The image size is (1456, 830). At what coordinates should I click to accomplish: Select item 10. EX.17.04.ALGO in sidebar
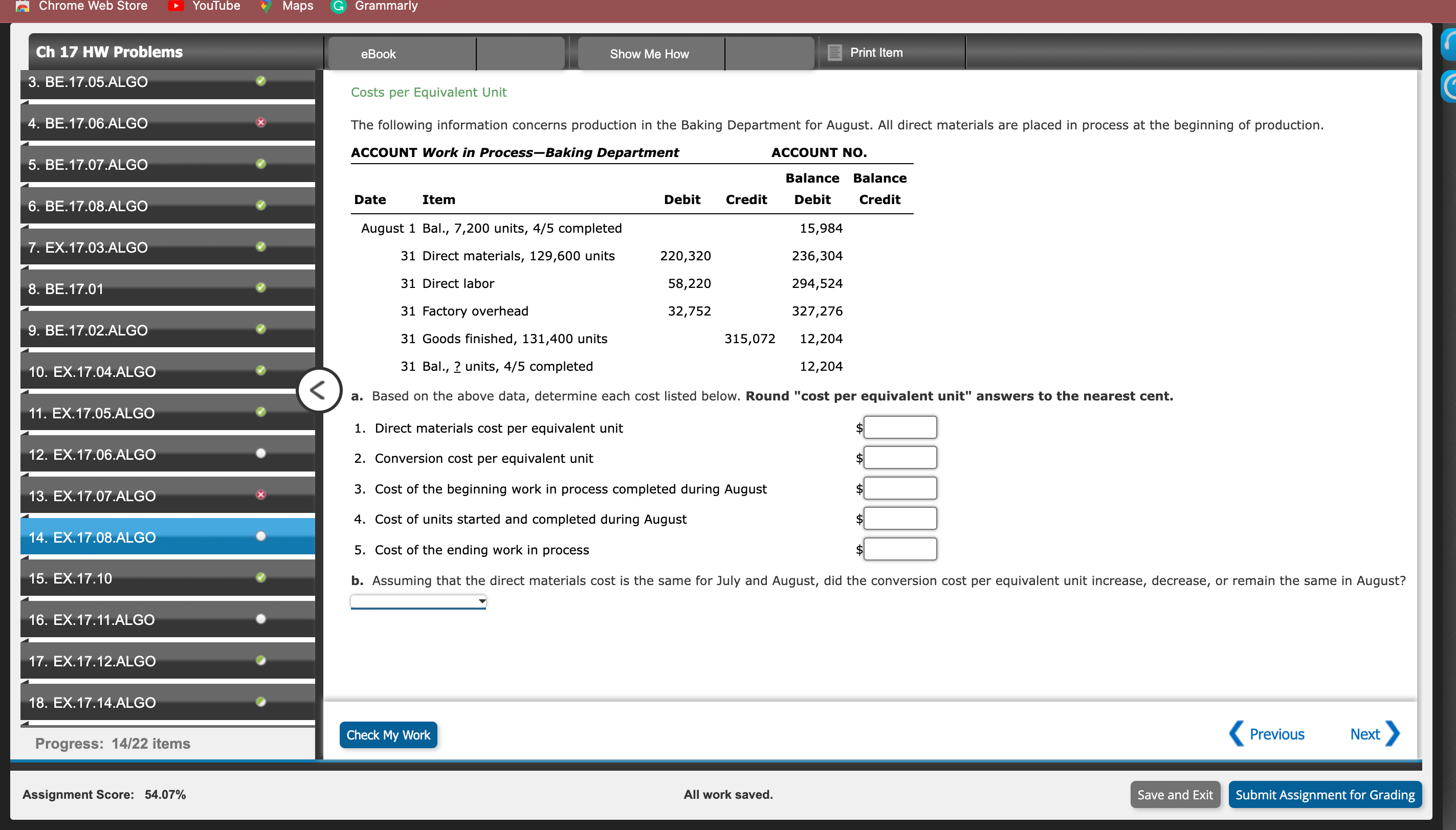point(92,372)
